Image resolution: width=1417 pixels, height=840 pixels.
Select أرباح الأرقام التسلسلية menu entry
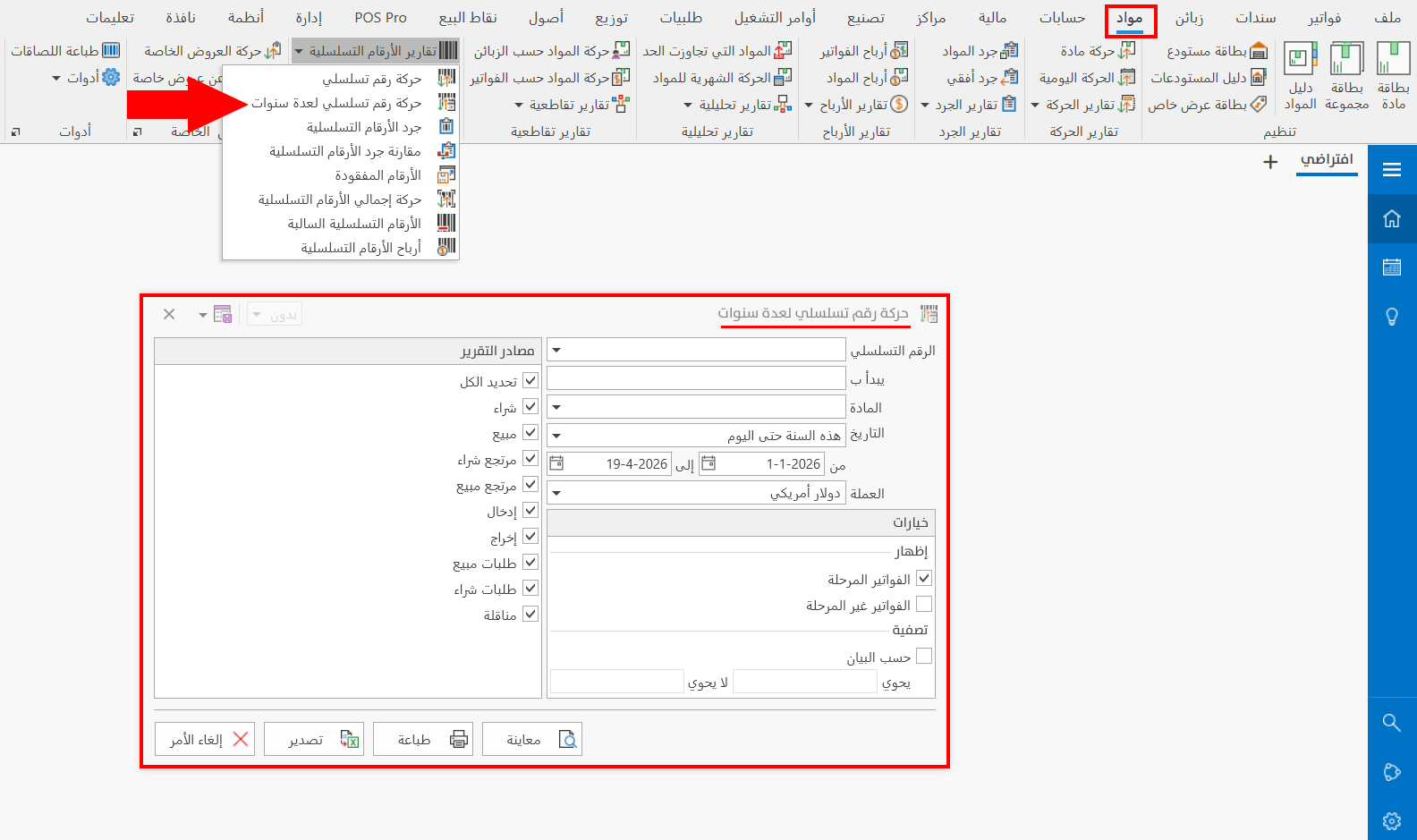[341, 248]
